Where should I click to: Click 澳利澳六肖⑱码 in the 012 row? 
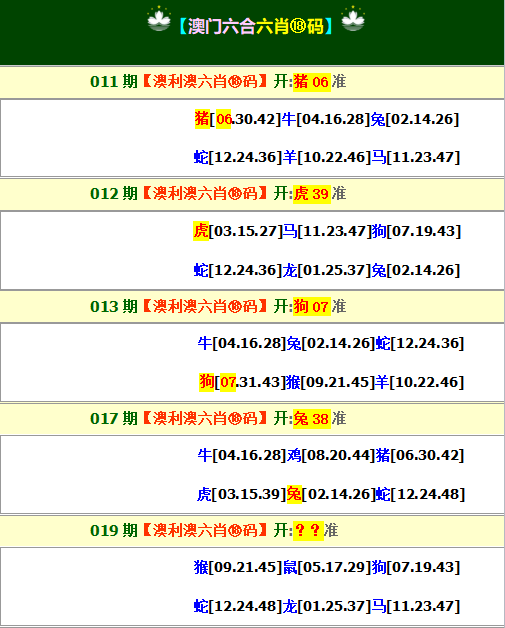[x=205, y=193]
